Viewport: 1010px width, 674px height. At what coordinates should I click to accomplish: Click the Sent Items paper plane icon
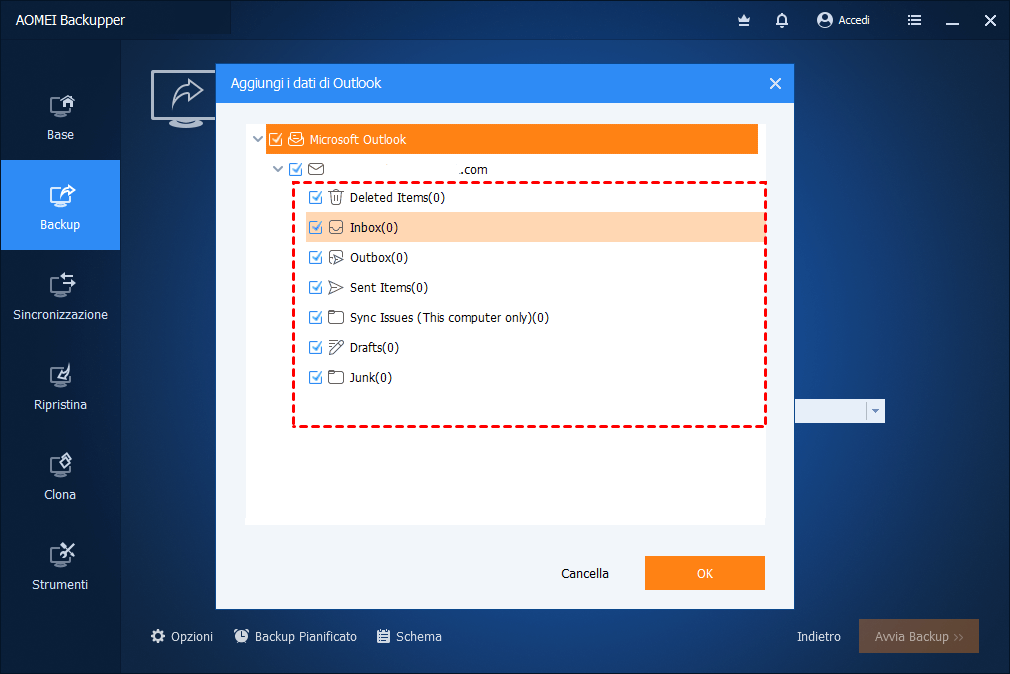pyautogui.click(x=336, y=287)
